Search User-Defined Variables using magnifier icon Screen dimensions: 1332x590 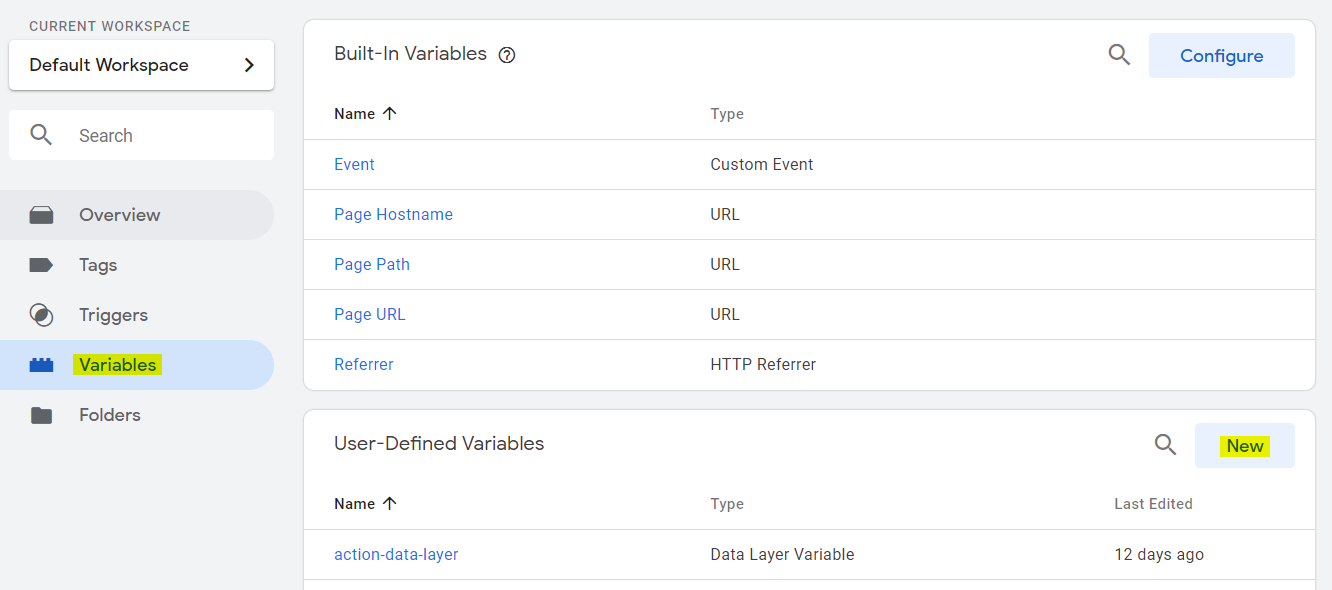(x=1165, y=445)
